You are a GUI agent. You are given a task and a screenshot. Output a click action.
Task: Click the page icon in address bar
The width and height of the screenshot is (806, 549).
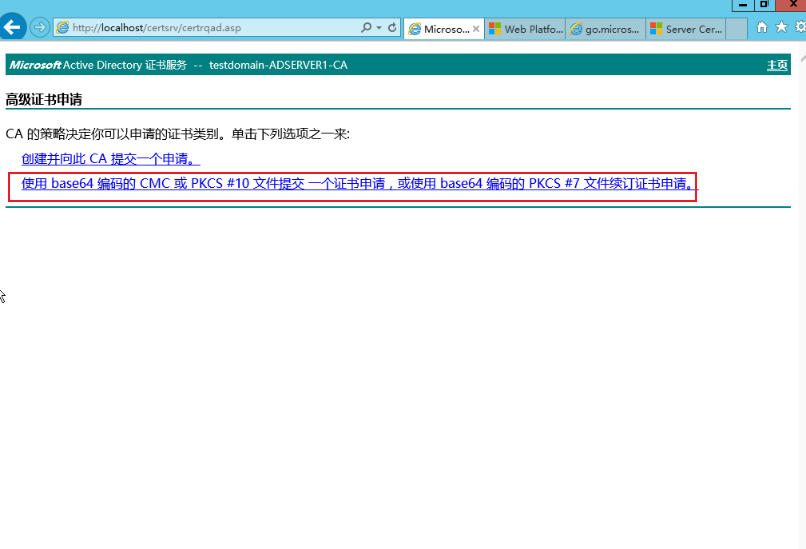point(62,28)
